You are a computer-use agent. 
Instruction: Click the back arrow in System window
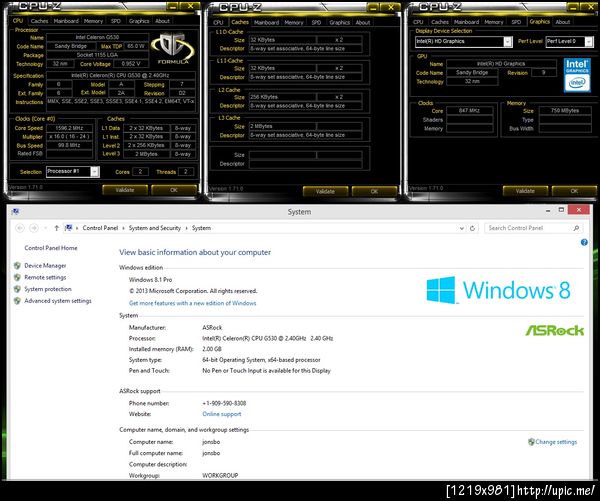[x=20, y=228]
